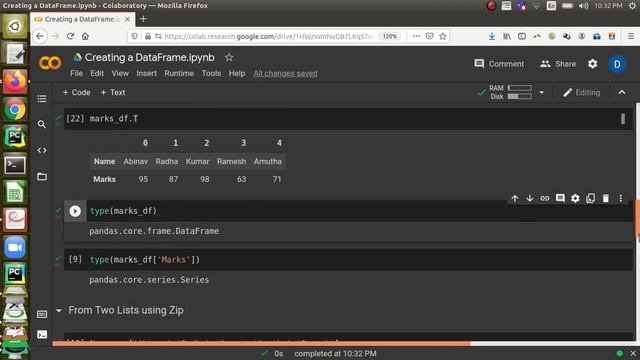
Task: Open Firefox library icon
Action: tap(507, 36)
